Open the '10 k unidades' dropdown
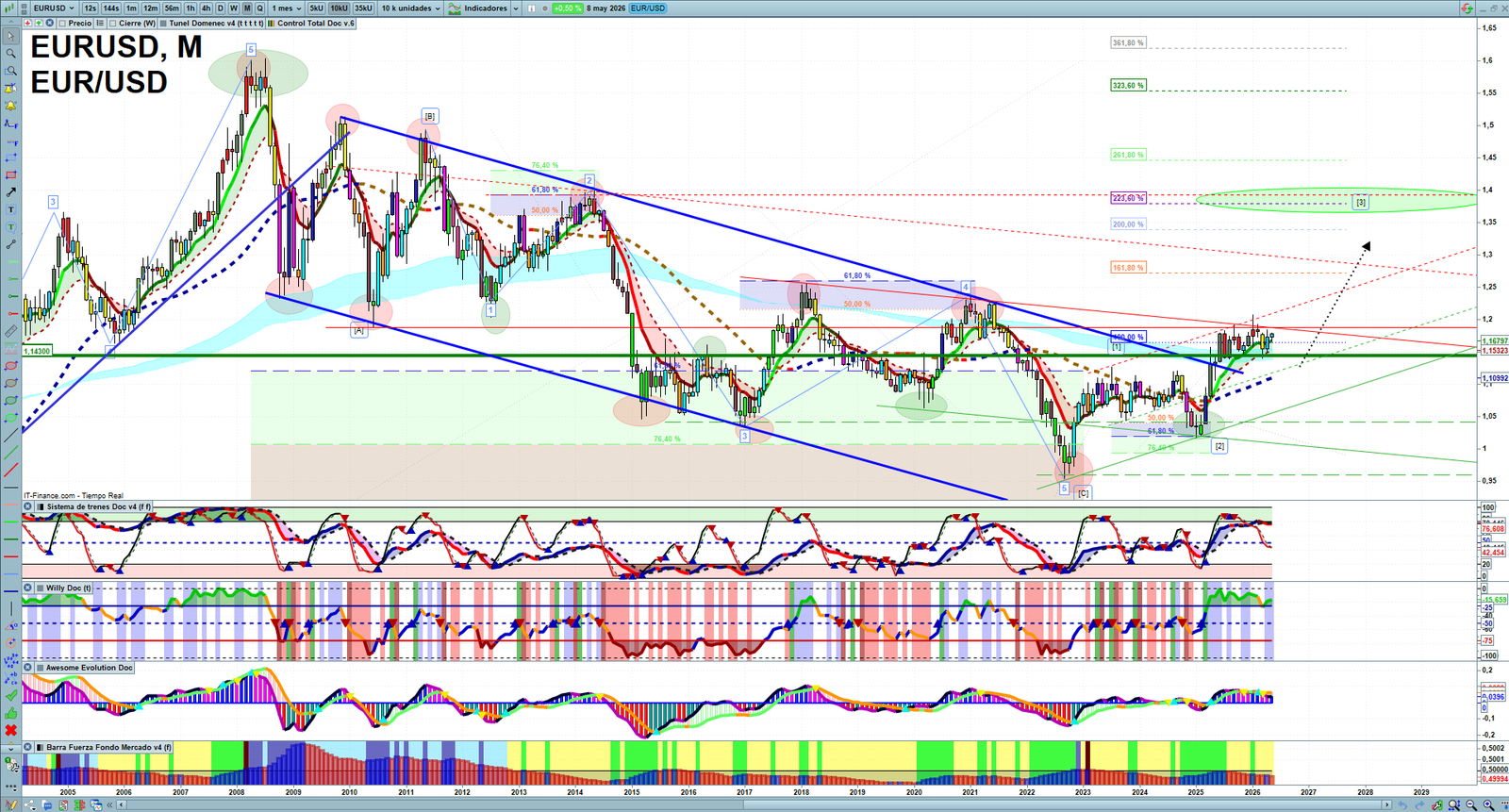Image resolution: width=1509 pixels, height=812 pixels. click(410, 8)
